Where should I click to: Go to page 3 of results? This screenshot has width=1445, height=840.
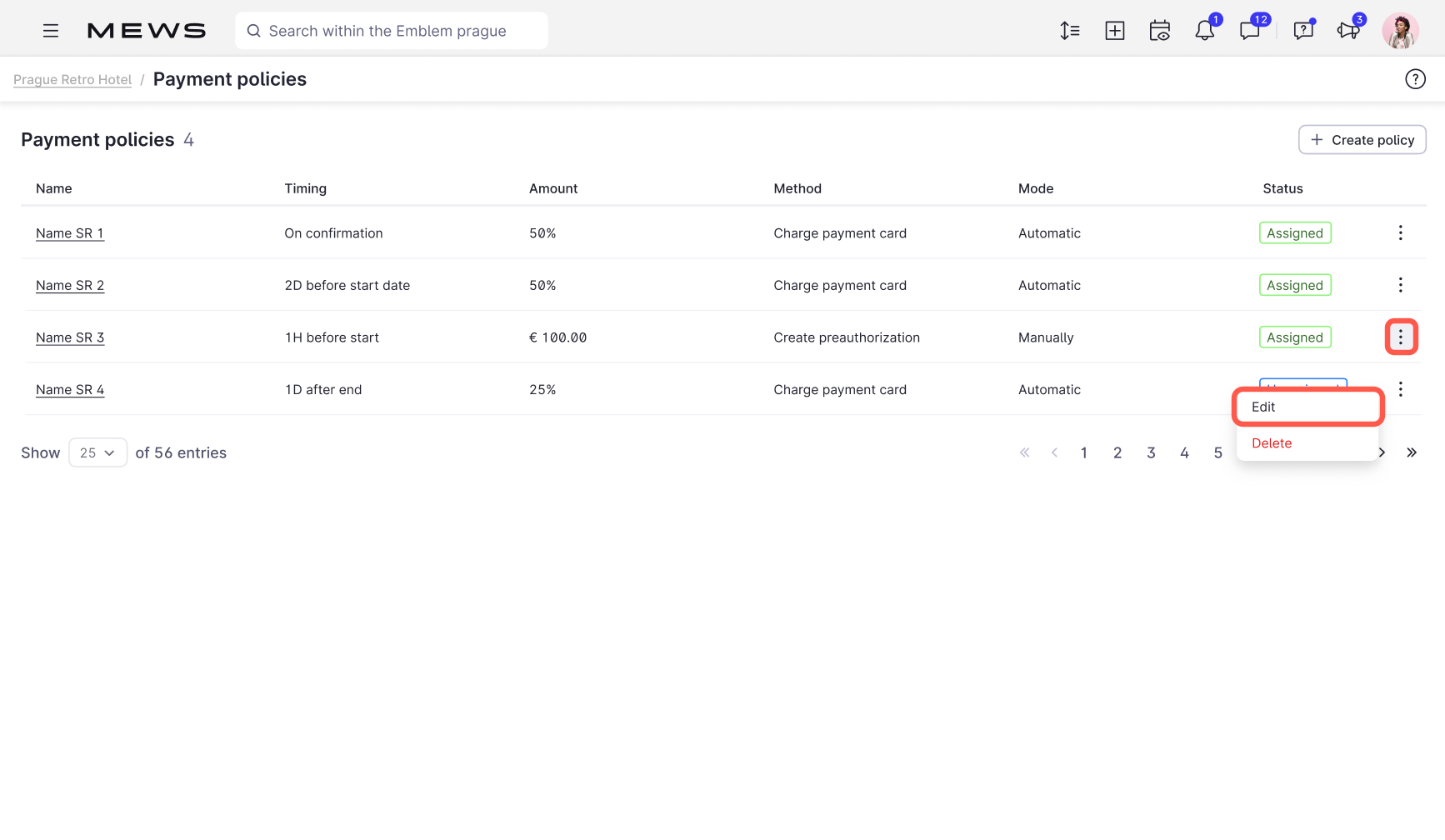click(1151, 452)
